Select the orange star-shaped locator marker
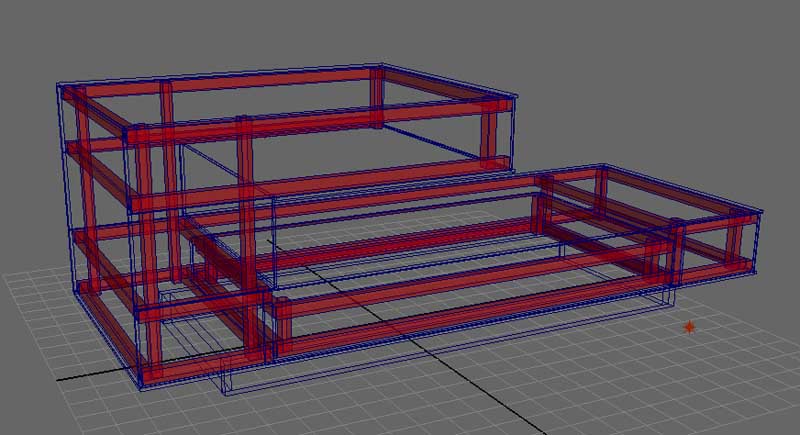 pos(689,327)
